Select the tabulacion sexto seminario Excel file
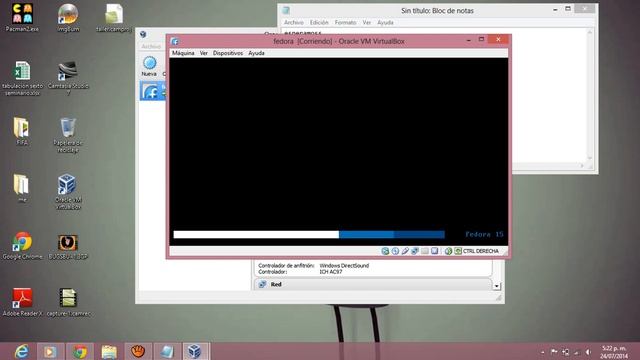This screenshot has height=360, width=640. point(22,78)
